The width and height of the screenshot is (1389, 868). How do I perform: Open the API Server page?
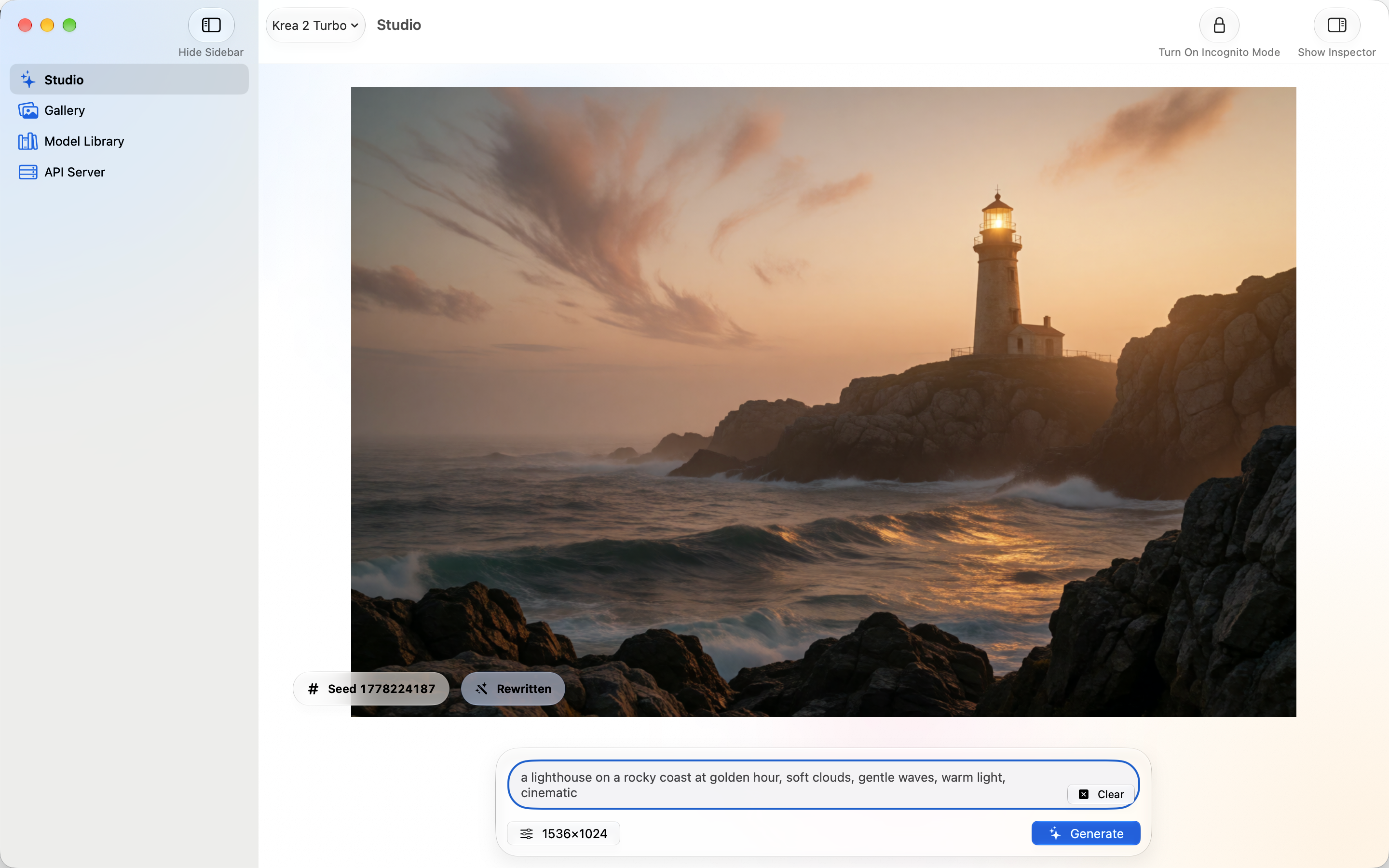tap(129, 172)
